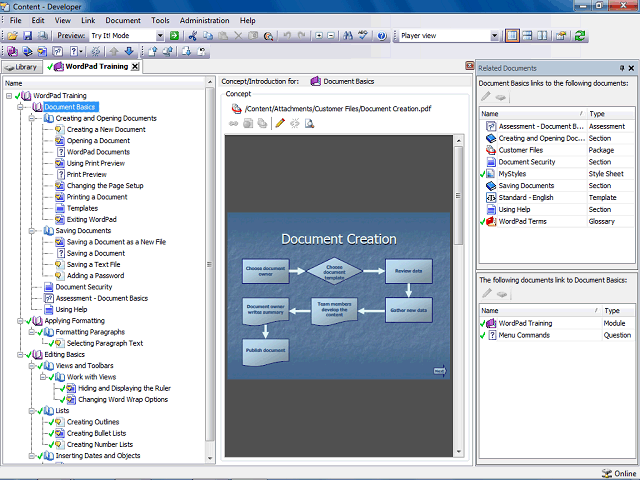
Task: Select the Templates topic in the outline
Action: pos(82,208)
